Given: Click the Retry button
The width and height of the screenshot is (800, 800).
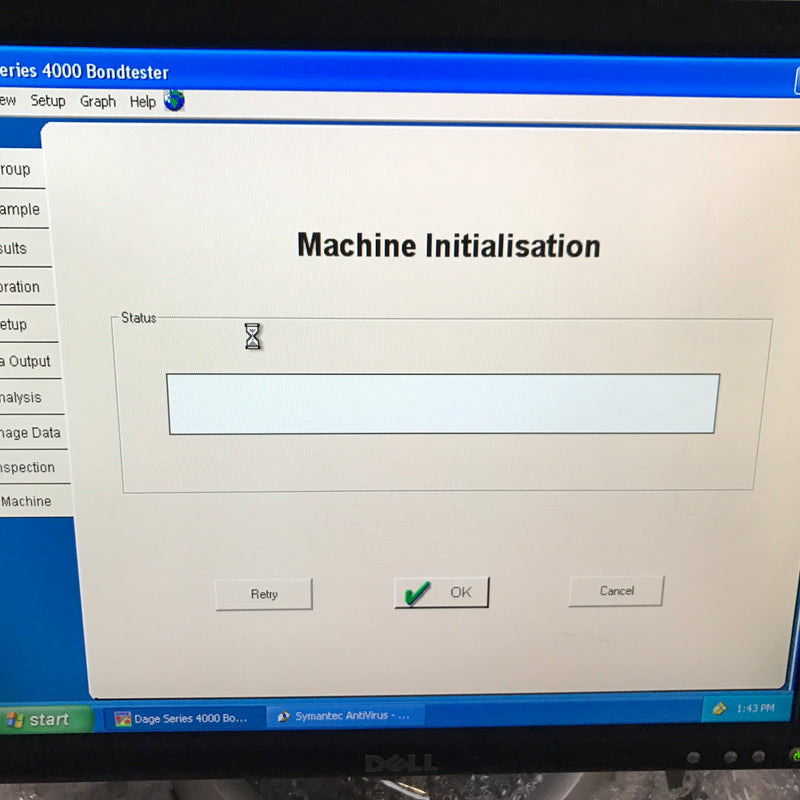Looking at the screenshot, I should pos(263,593).
